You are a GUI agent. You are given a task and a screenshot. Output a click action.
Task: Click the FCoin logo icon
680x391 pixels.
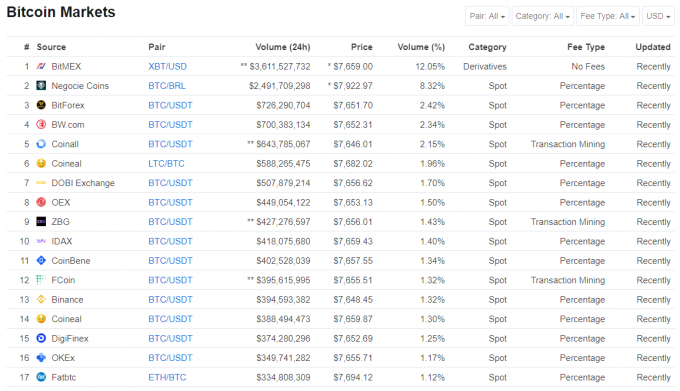41,280
